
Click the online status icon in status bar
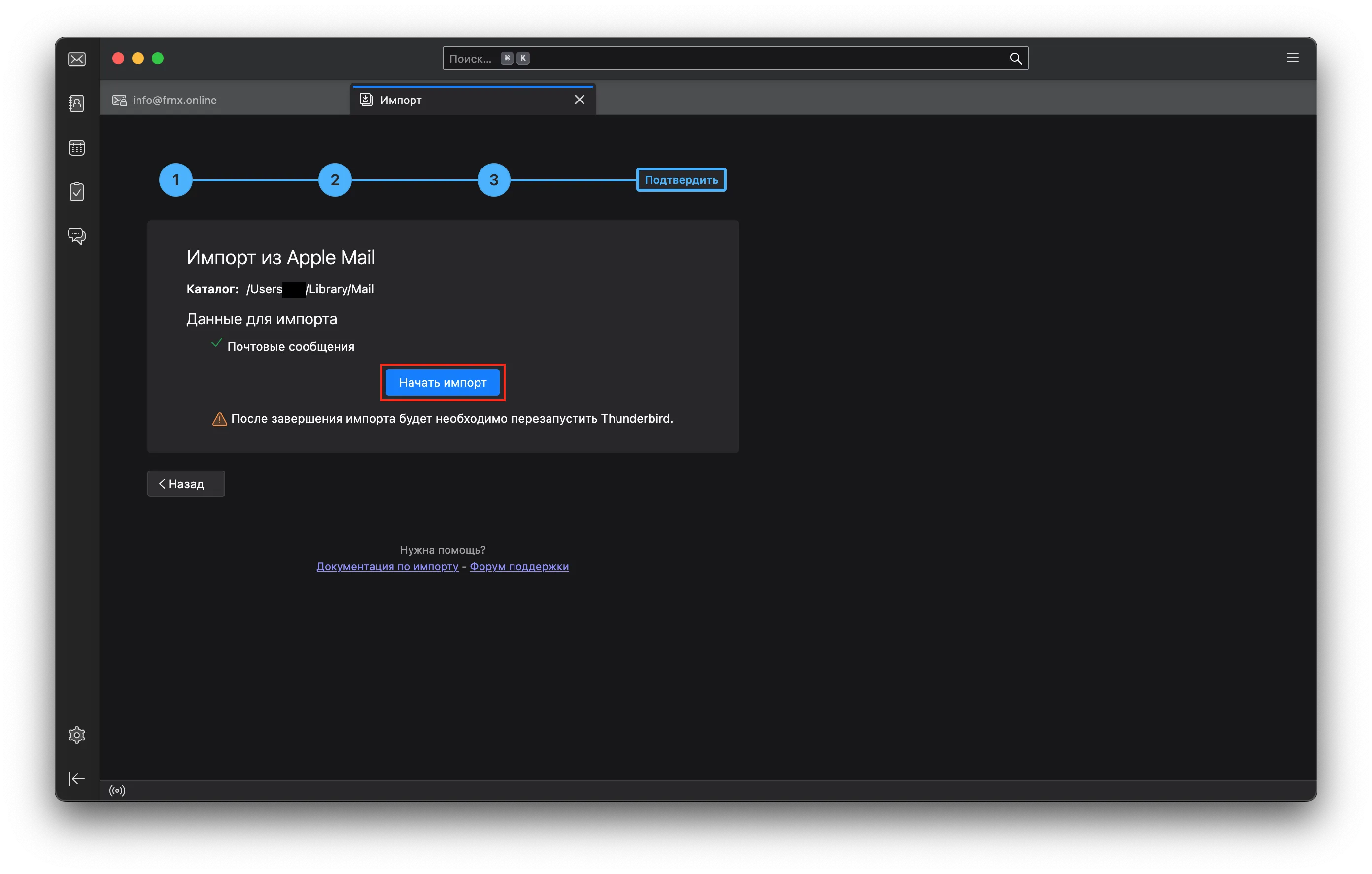117,790
